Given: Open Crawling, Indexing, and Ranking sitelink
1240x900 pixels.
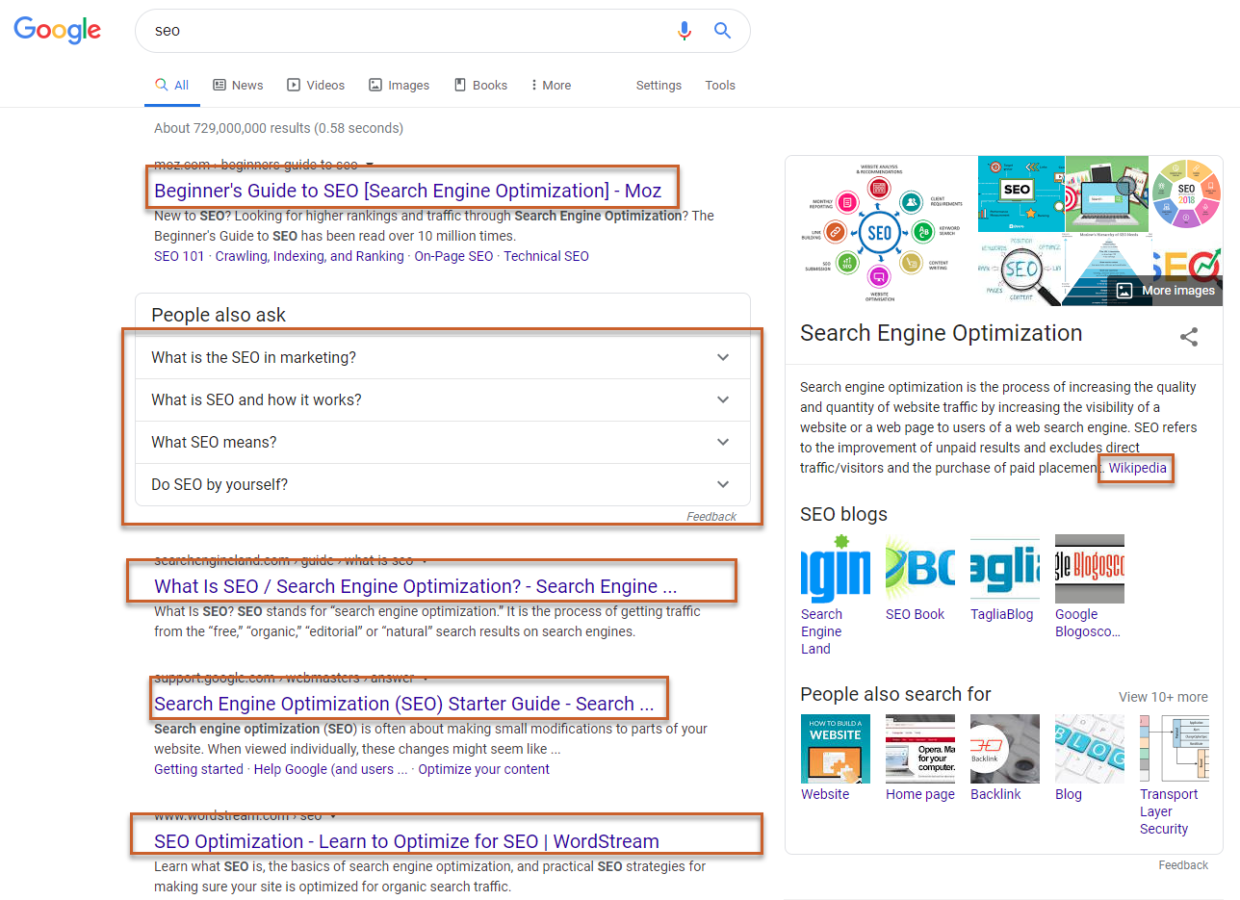Looking at the screenshot, I should [310, 256].
